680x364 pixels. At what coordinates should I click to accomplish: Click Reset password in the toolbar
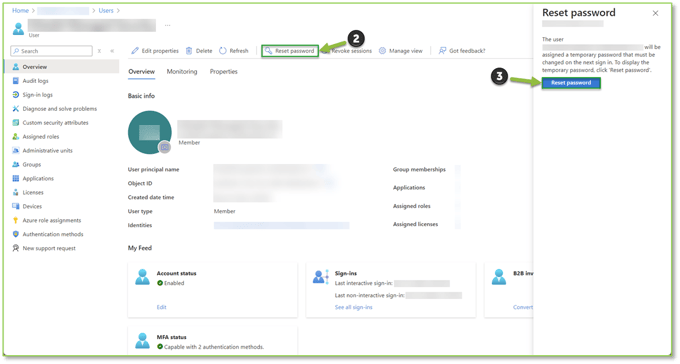[x=290, y=51]
